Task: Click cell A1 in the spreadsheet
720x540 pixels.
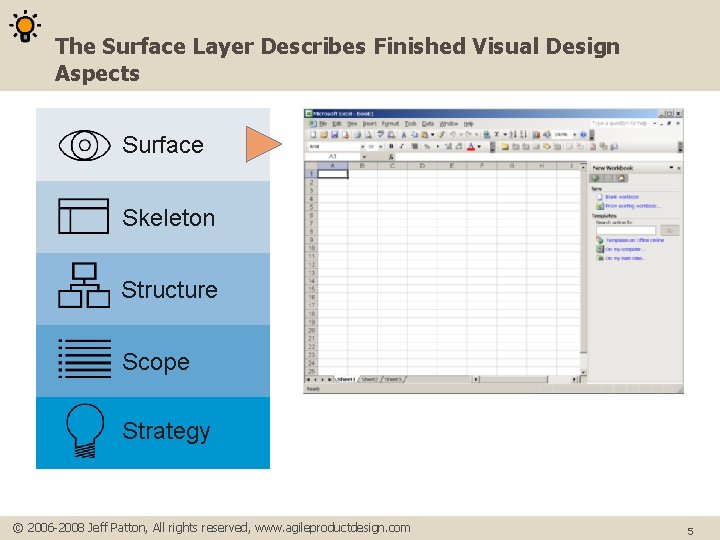Action: (333, 174)
